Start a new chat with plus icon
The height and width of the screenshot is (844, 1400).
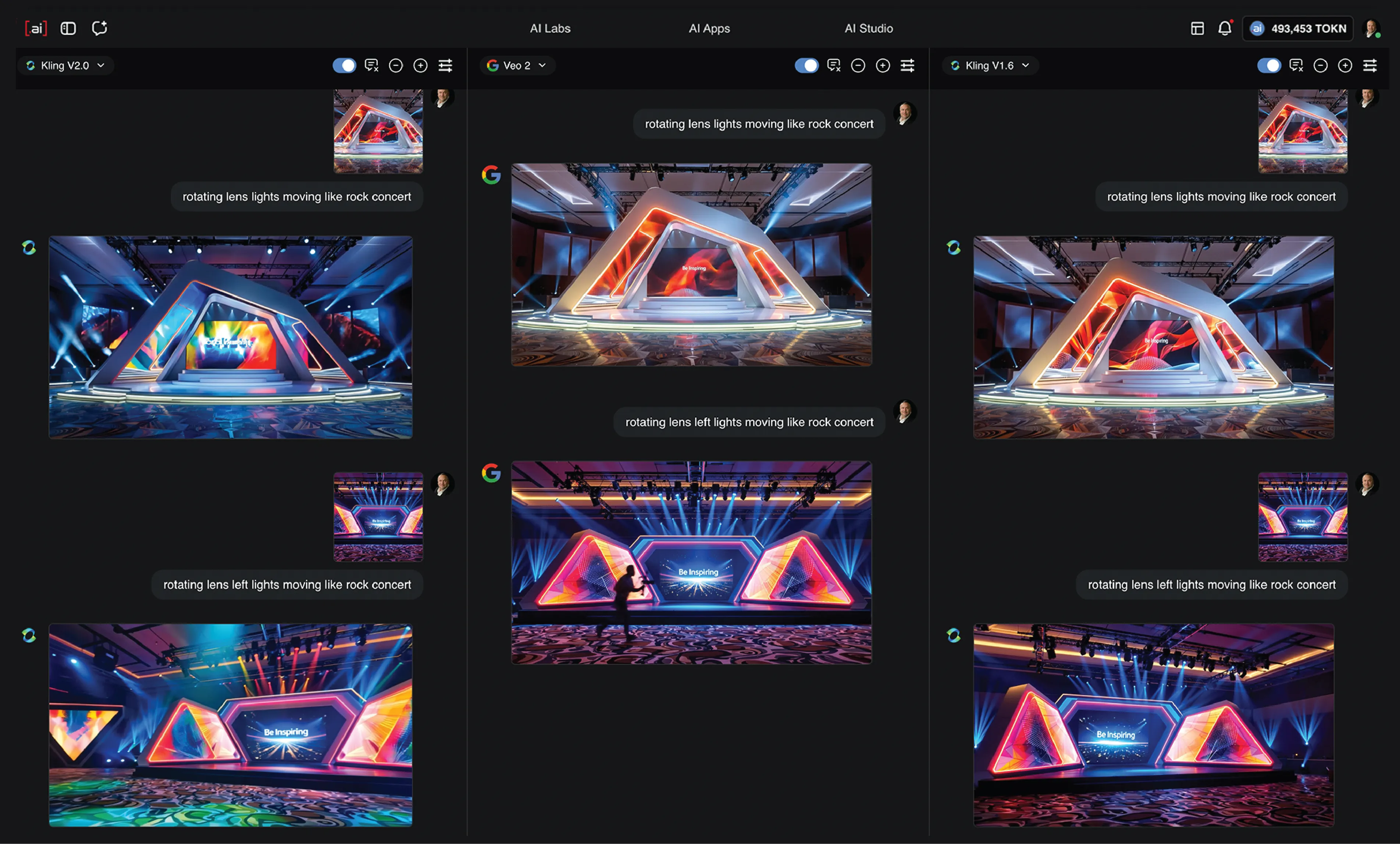pos(99,28)
